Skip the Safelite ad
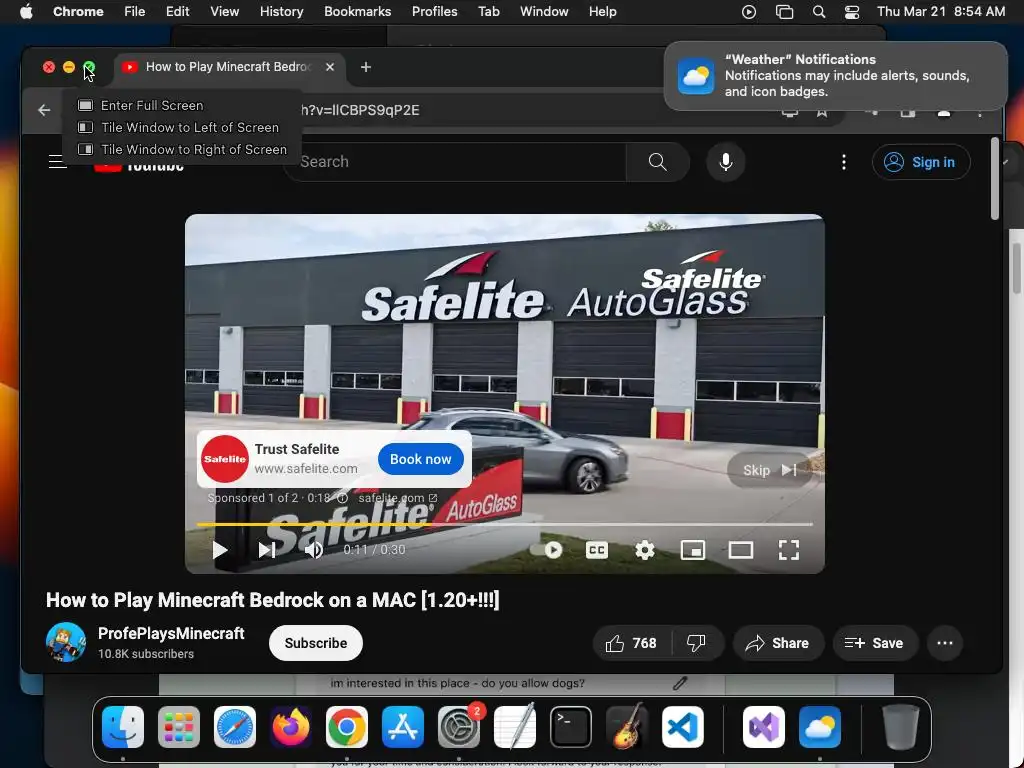 tap(769, 470)
